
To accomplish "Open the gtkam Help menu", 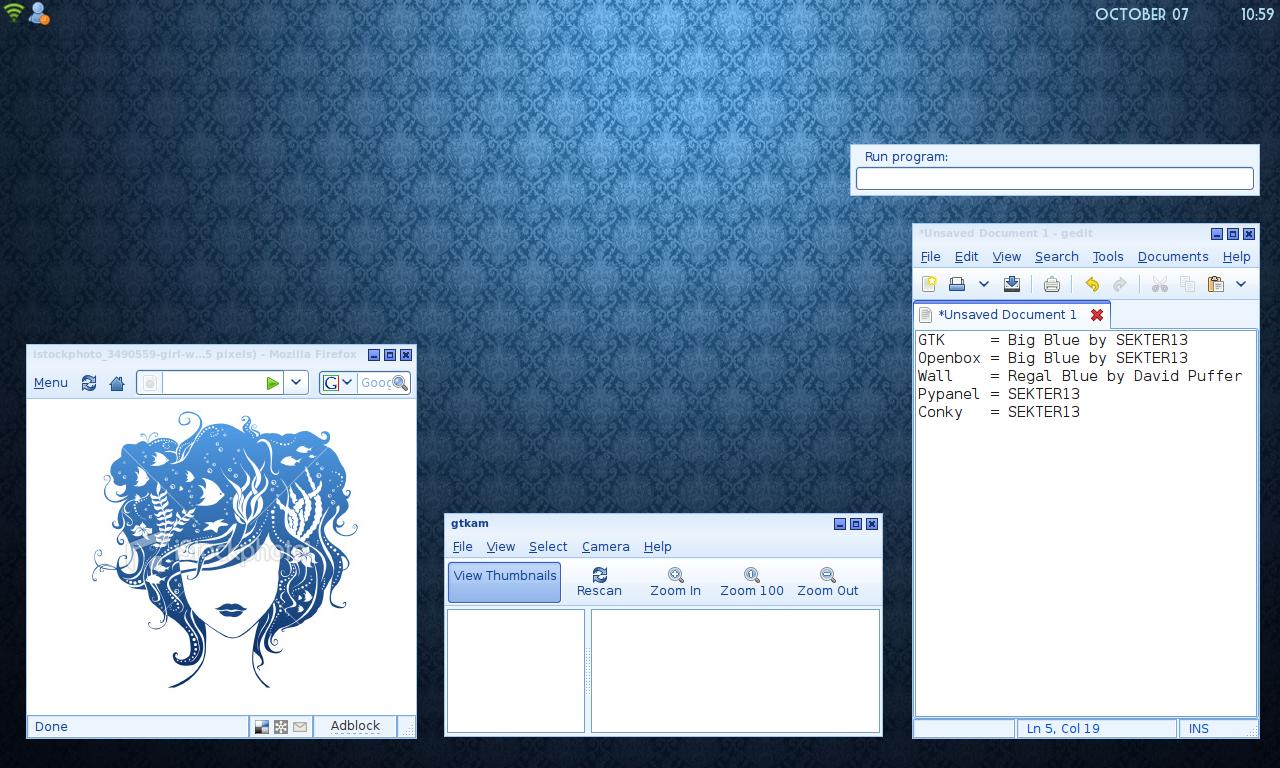I will pos(657,547).
